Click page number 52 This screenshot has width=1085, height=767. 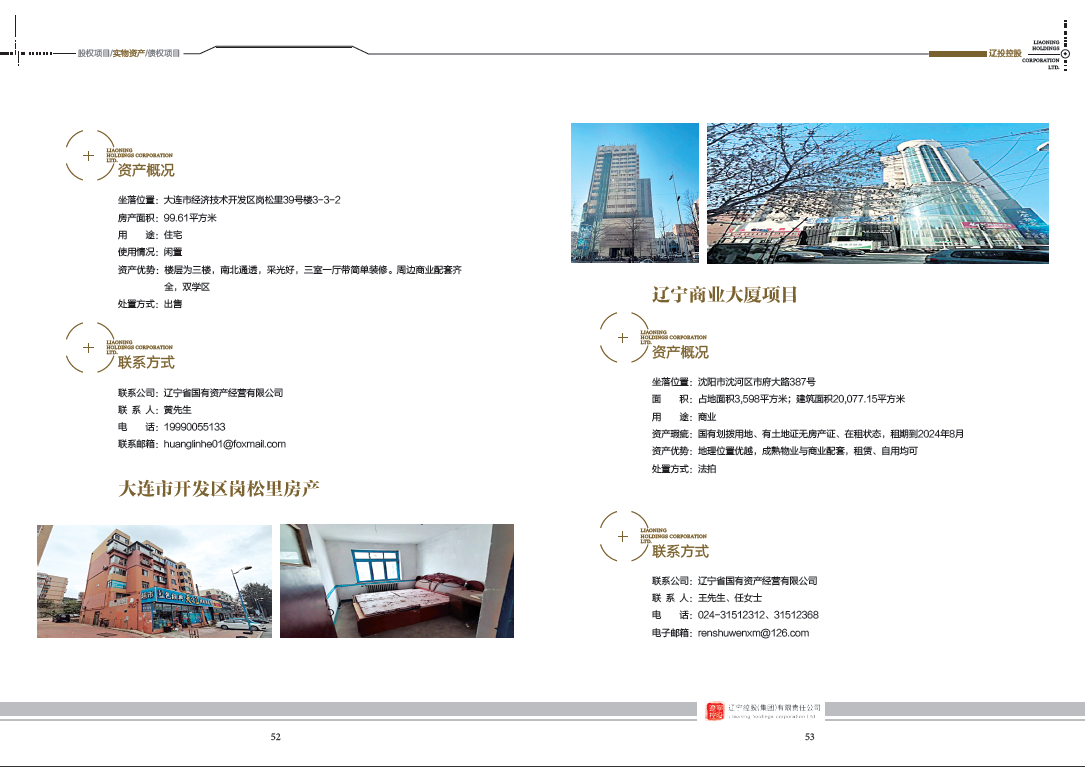pyautogui.click(x=275, y=737)
